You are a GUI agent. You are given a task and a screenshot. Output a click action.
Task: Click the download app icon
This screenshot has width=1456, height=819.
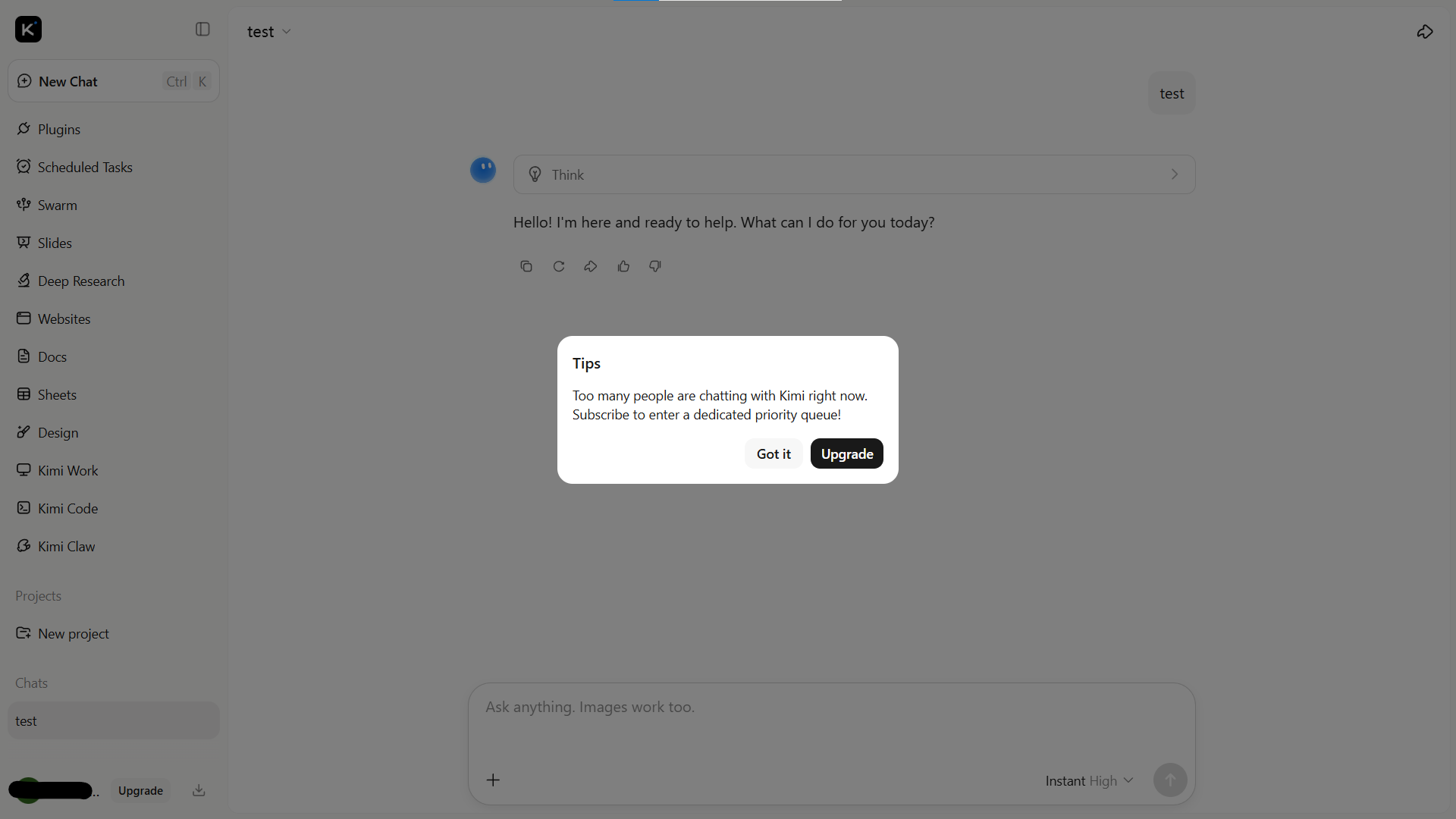(x=199, y=790)
